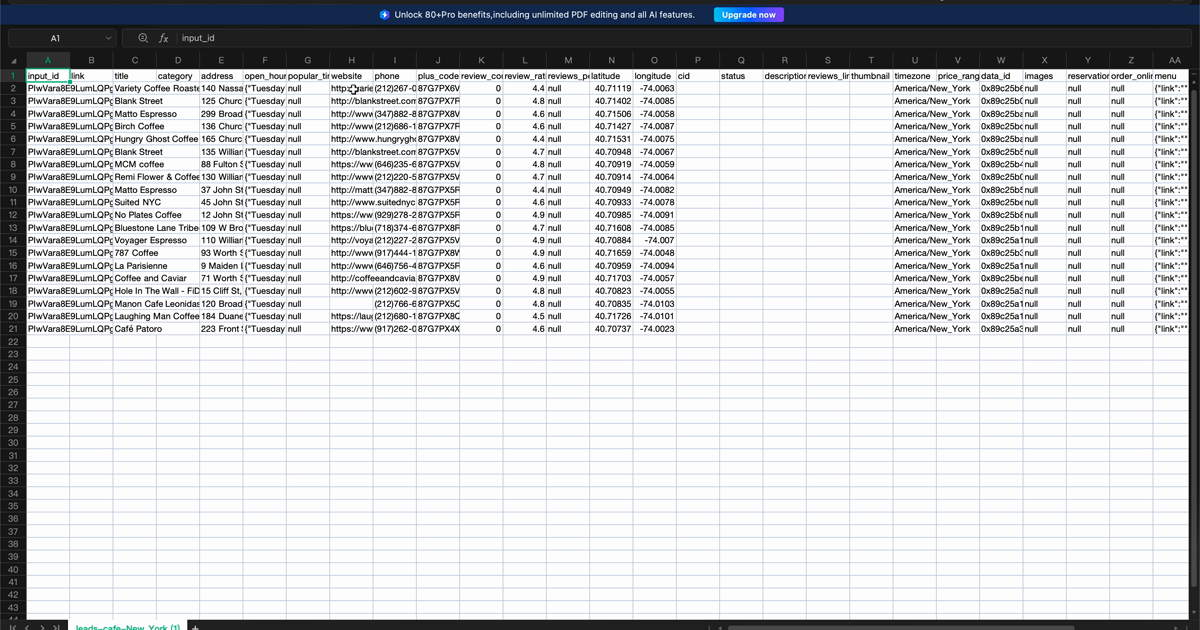The image size is (1200, 630).
Task: Select the 'input_id' header cell
Action: pos(48,76)
